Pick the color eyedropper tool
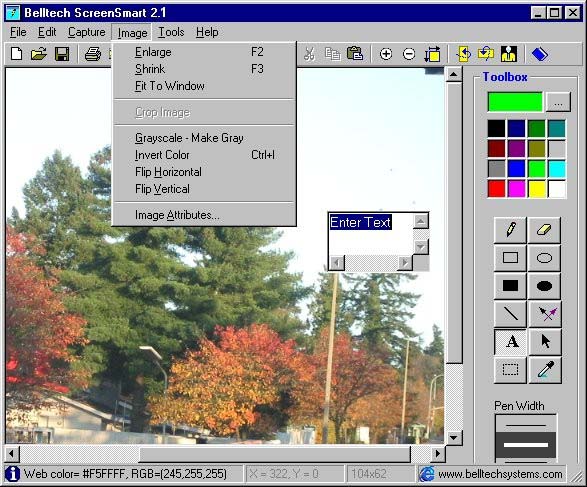 [545, 370]
